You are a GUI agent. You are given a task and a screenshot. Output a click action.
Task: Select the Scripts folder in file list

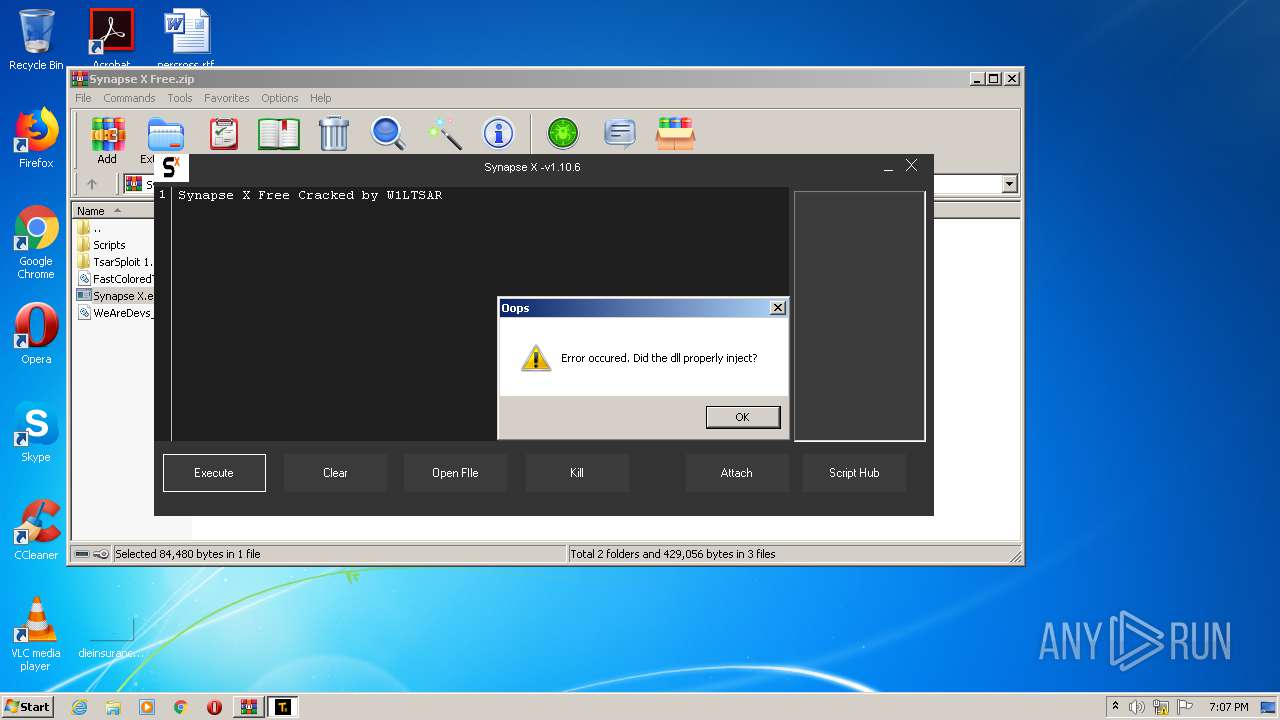pos(109,245)
